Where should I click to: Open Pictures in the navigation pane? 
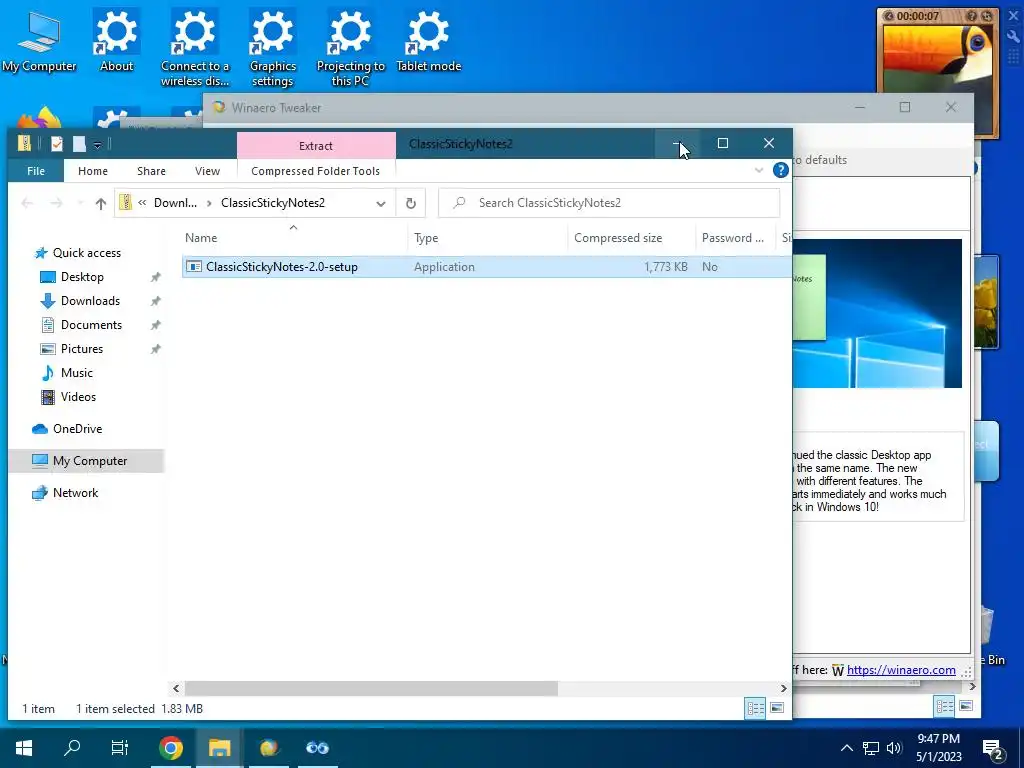(82, 349)
